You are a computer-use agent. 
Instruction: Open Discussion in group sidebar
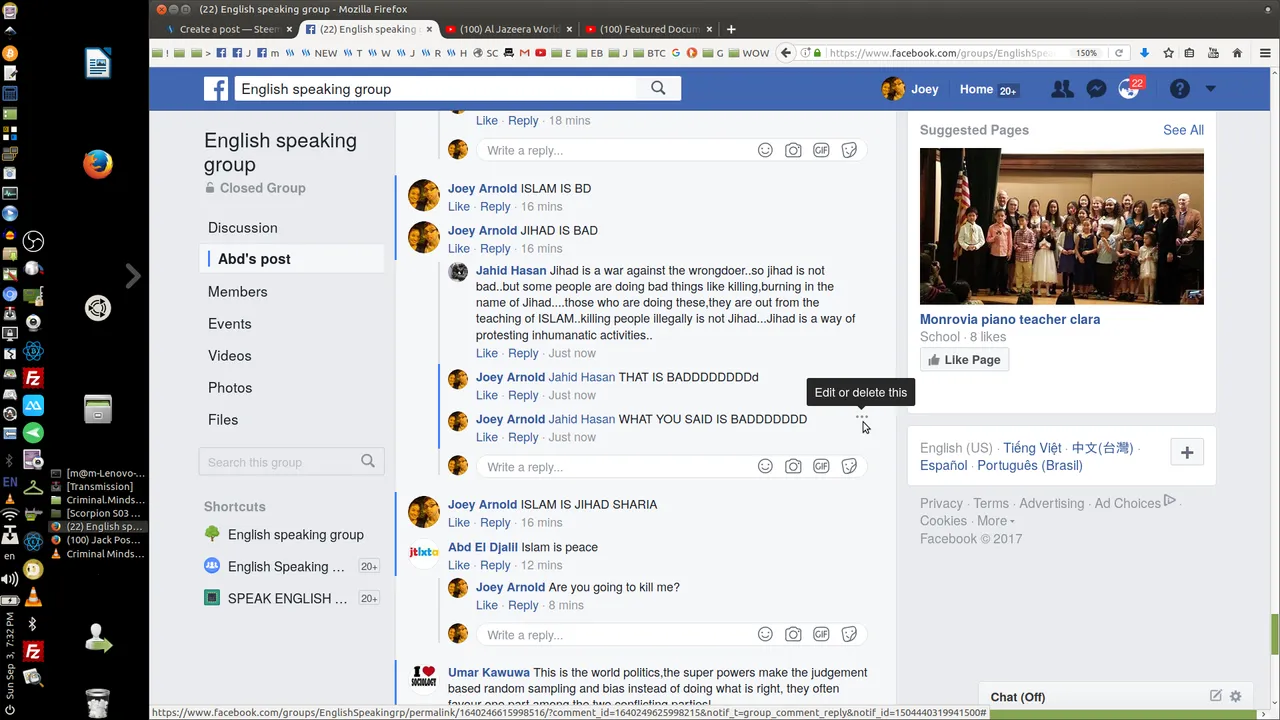point(243,228)
